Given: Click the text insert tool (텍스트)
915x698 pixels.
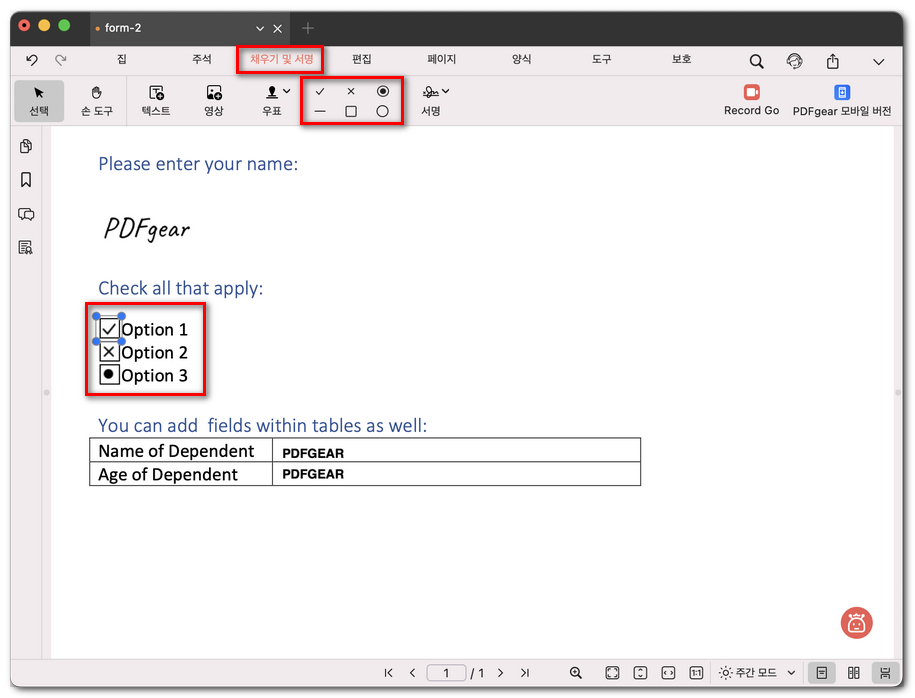Looking at the screenshot, I should [x=156, y=100].
